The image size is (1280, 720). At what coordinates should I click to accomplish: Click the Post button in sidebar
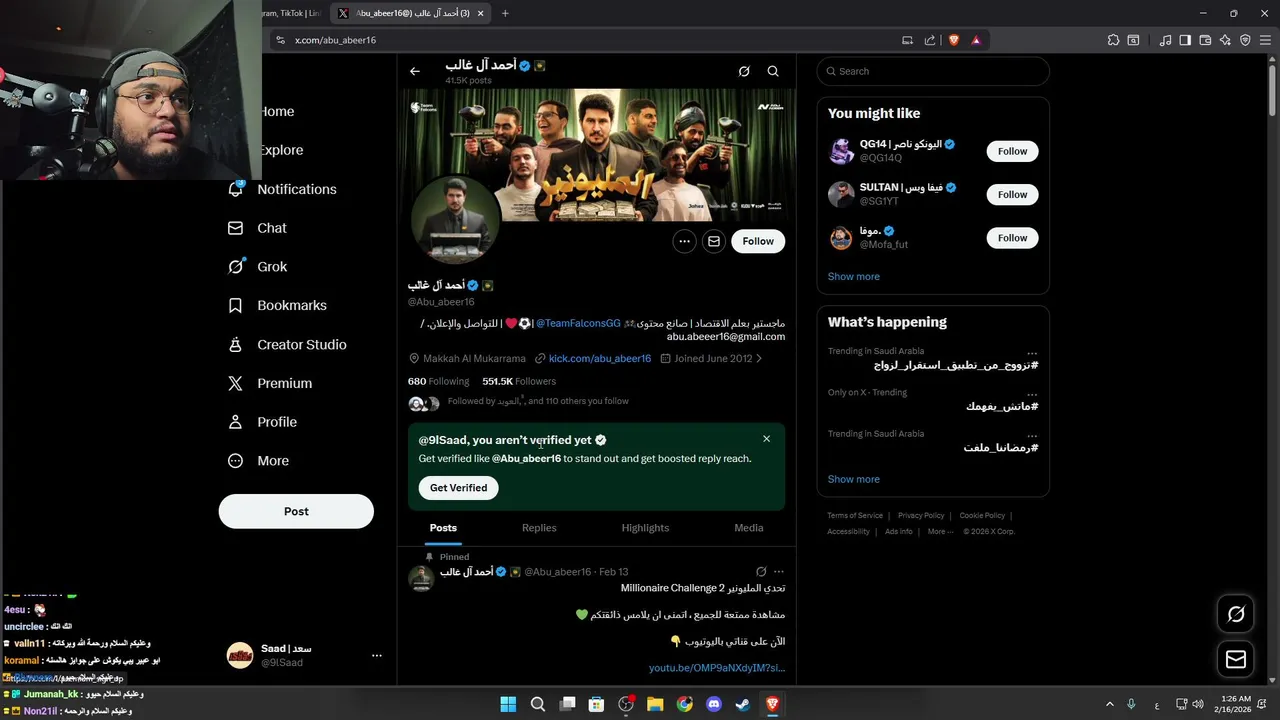tap(296, 511)
